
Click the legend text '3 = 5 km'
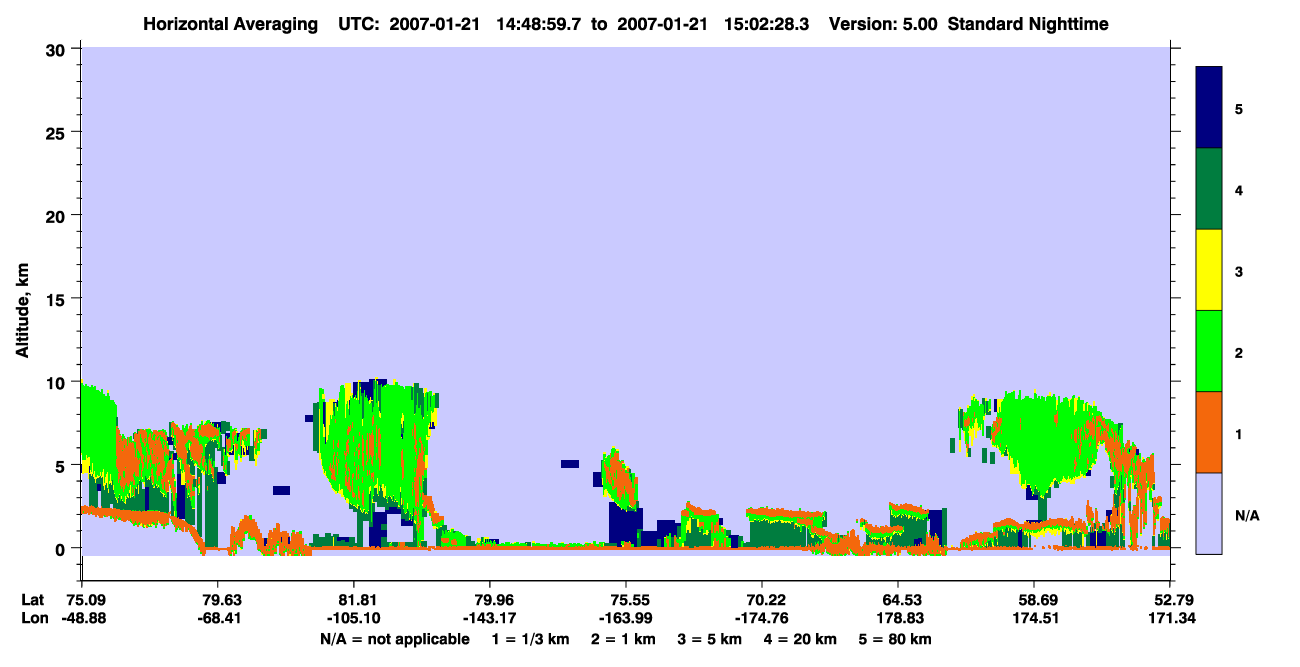(x=709, y=639)
